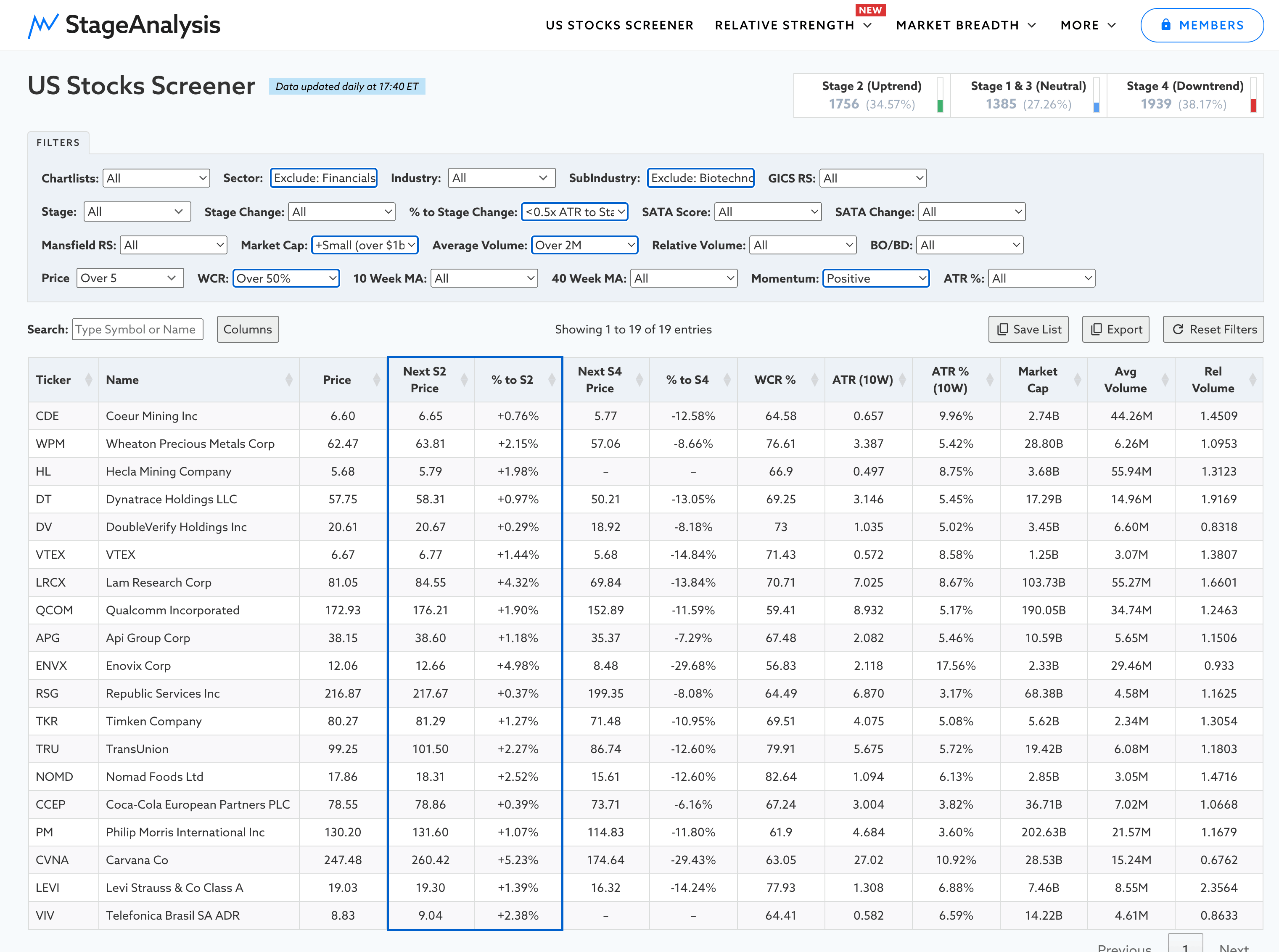This screenshot has height=952, width=1279.
Task: Sort by Next S4 Price arrows
Action: [639, 380]
